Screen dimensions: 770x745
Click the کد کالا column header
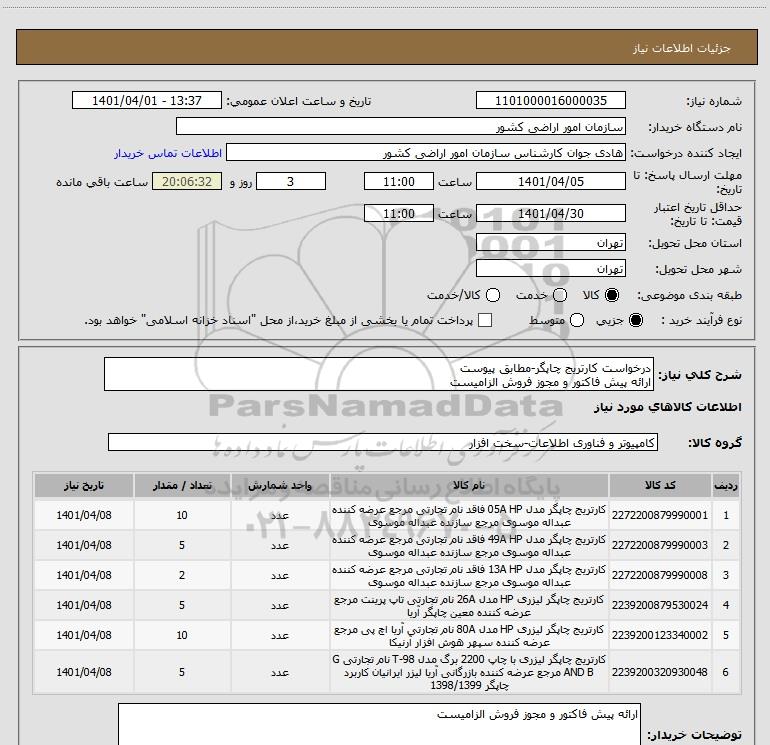click(x=660, y=486)
